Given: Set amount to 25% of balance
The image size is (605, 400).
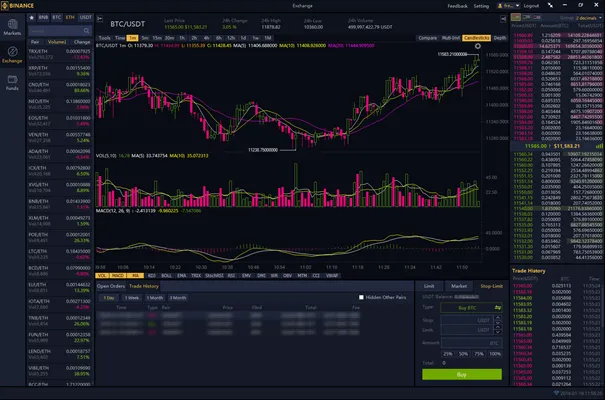Looking at the screenshot, I should click(x=448, y=354).
